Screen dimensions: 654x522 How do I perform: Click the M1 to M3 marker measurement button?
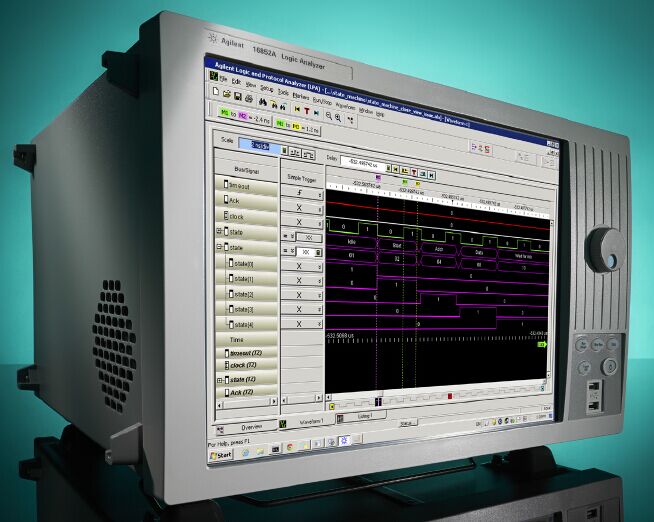(297, 128)
